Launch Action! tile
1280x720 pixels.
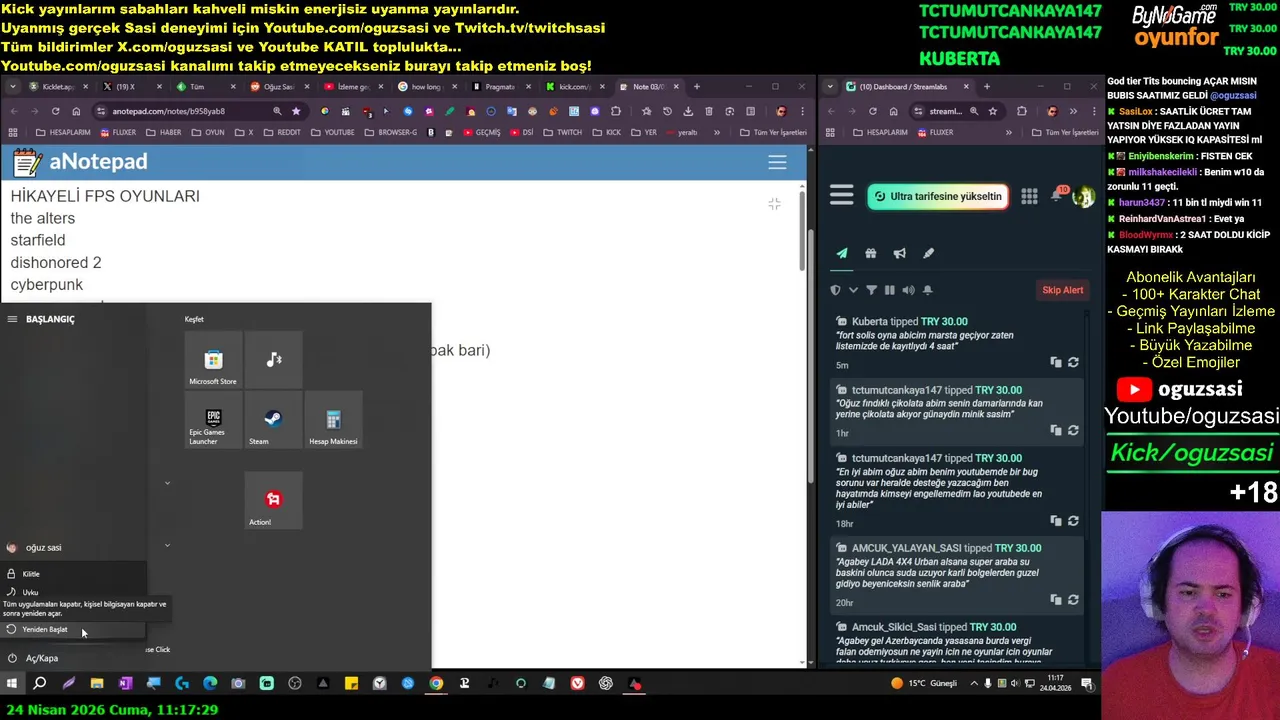pyautogui.click(x=273, y=500)
